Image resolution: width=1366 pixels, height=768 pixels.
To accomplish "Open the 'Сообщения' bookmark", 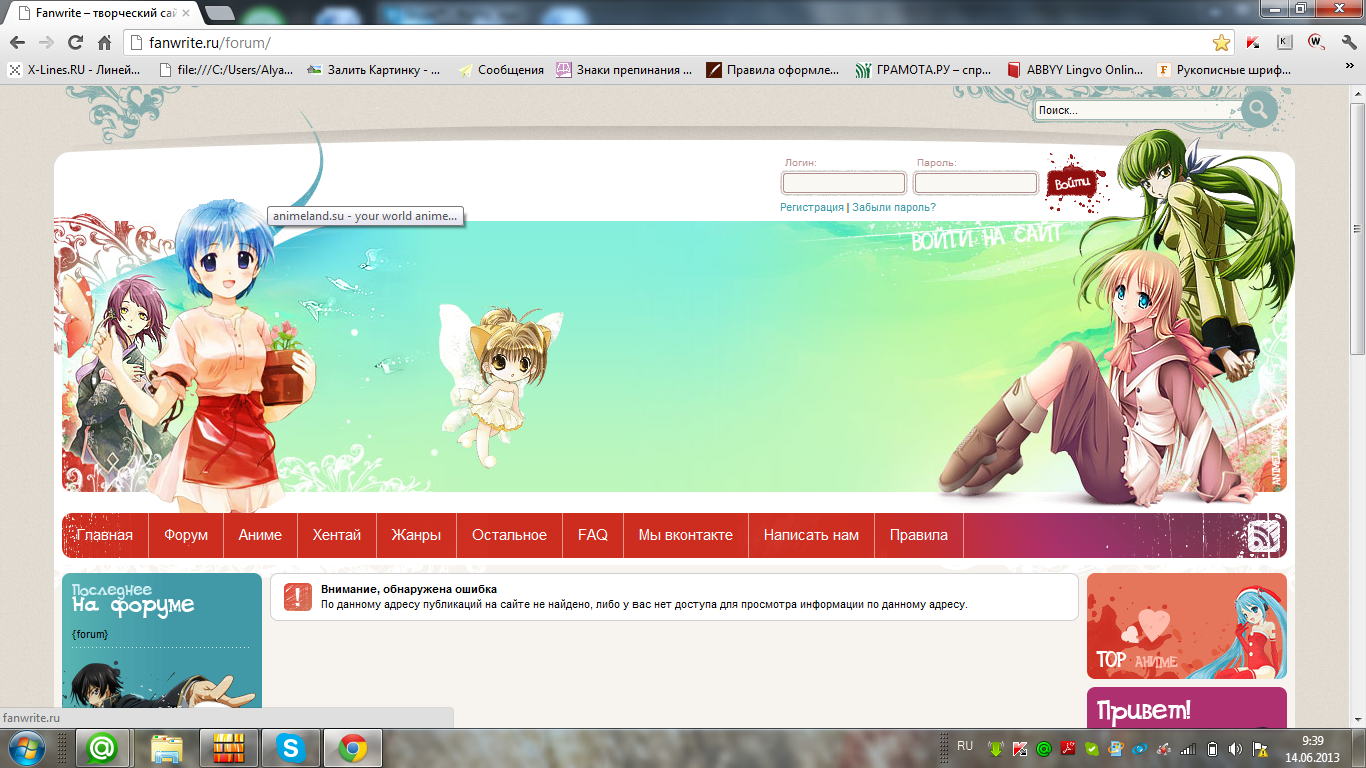I will pyautogui.click(x=501, y=70).
